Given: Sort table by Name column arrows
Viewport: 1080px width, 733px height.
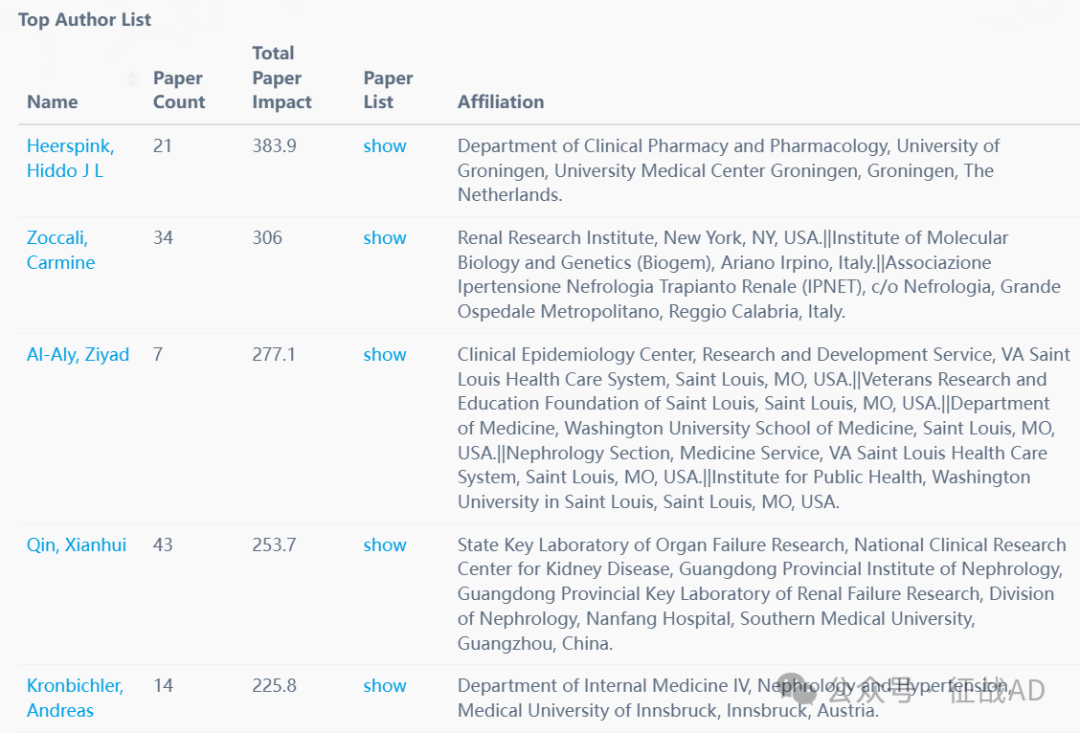Looking at the screenshot, I should pyautogui.click(x=132, y=80).
